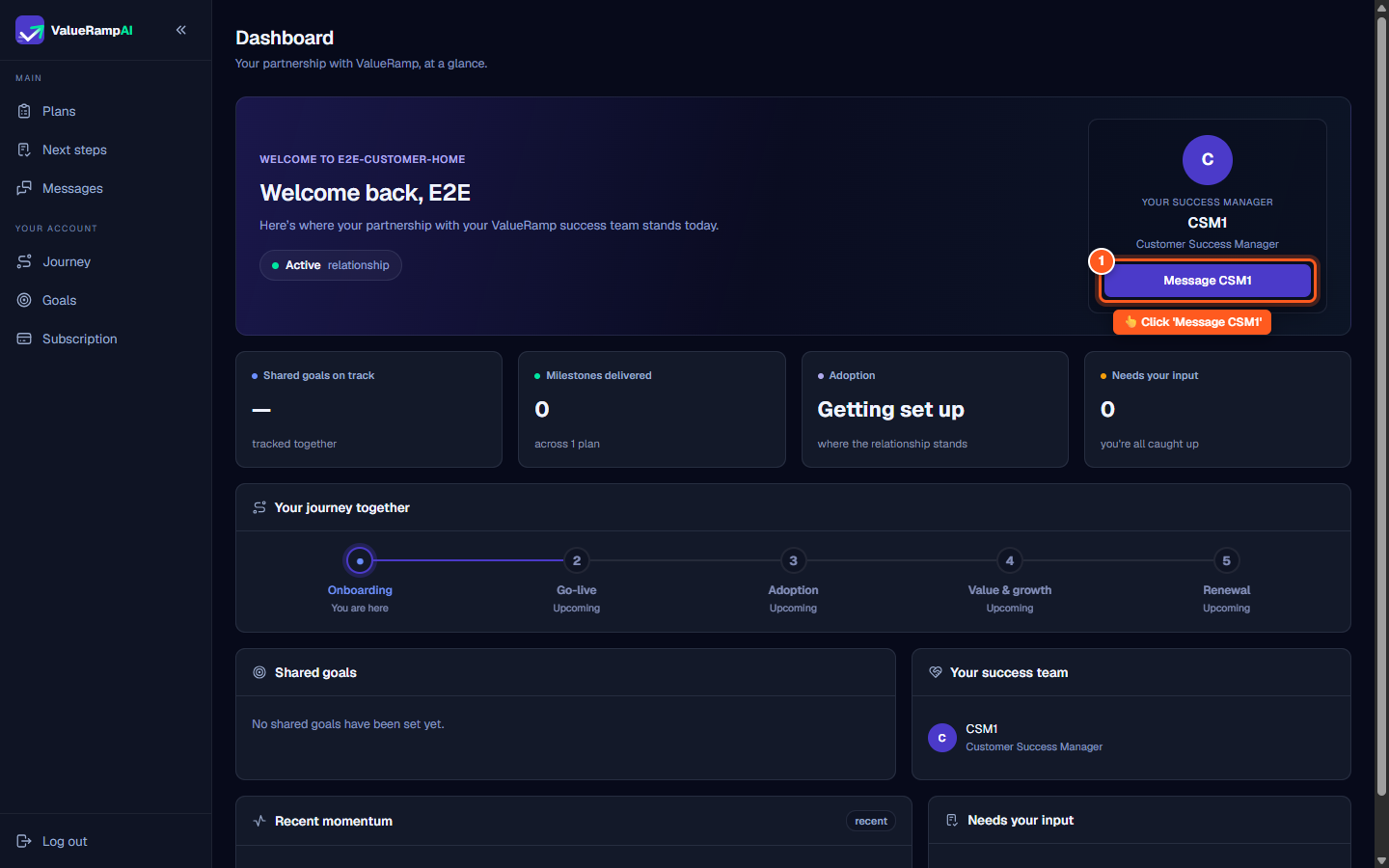Click the Shared goals panel target icon
The image size is (1389, 868).
coord(259,672)
